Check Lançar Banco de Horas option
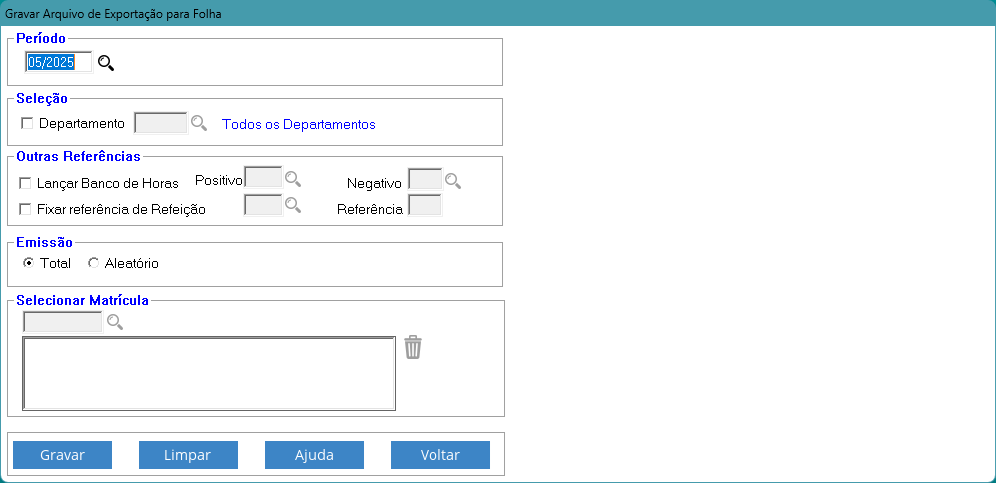Viewport: 996px width, 483px height. click(27, 184)
